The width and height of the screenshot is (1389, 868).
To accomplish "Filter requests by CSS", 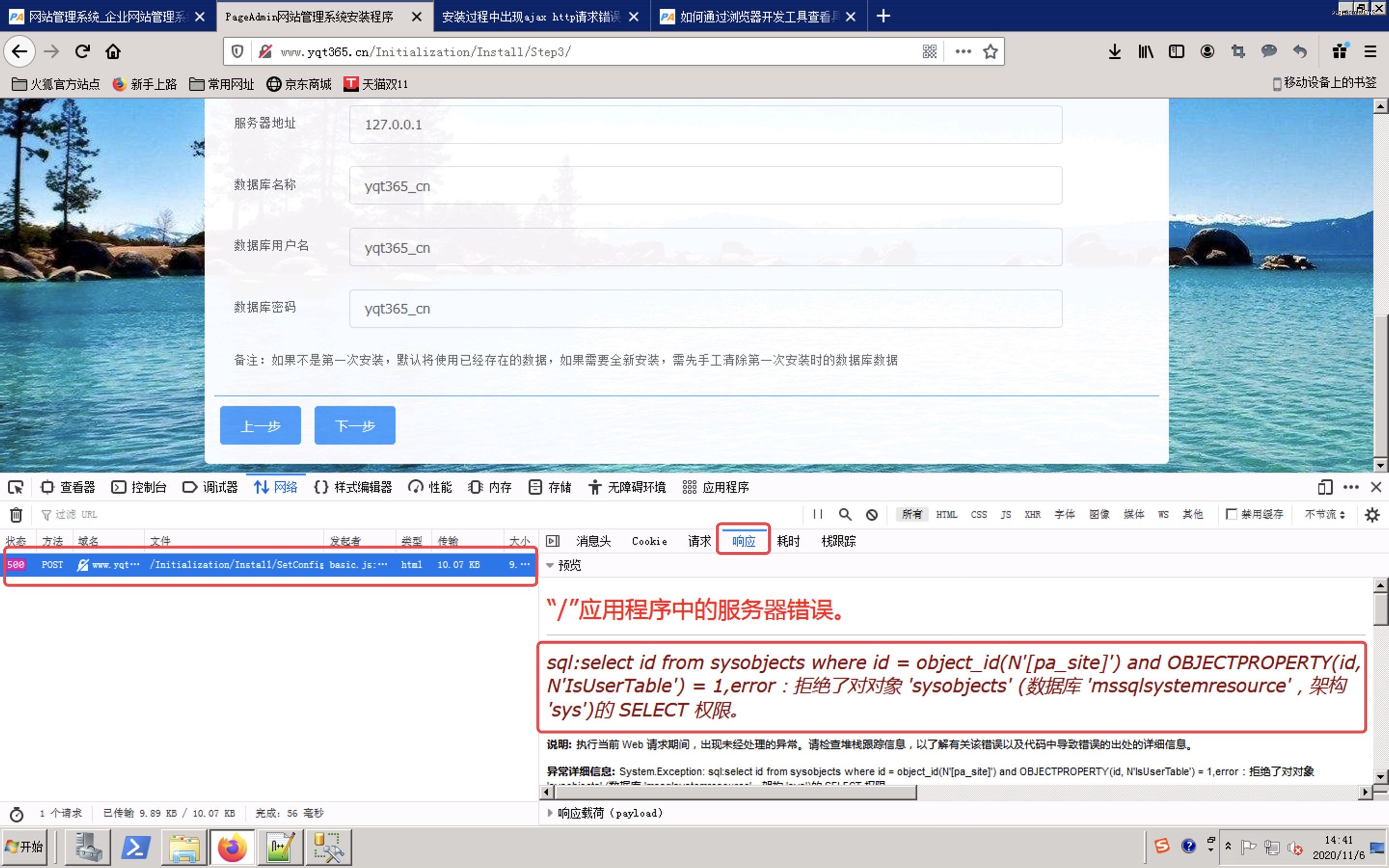I will pyautogui.click(x=979, y=515).
